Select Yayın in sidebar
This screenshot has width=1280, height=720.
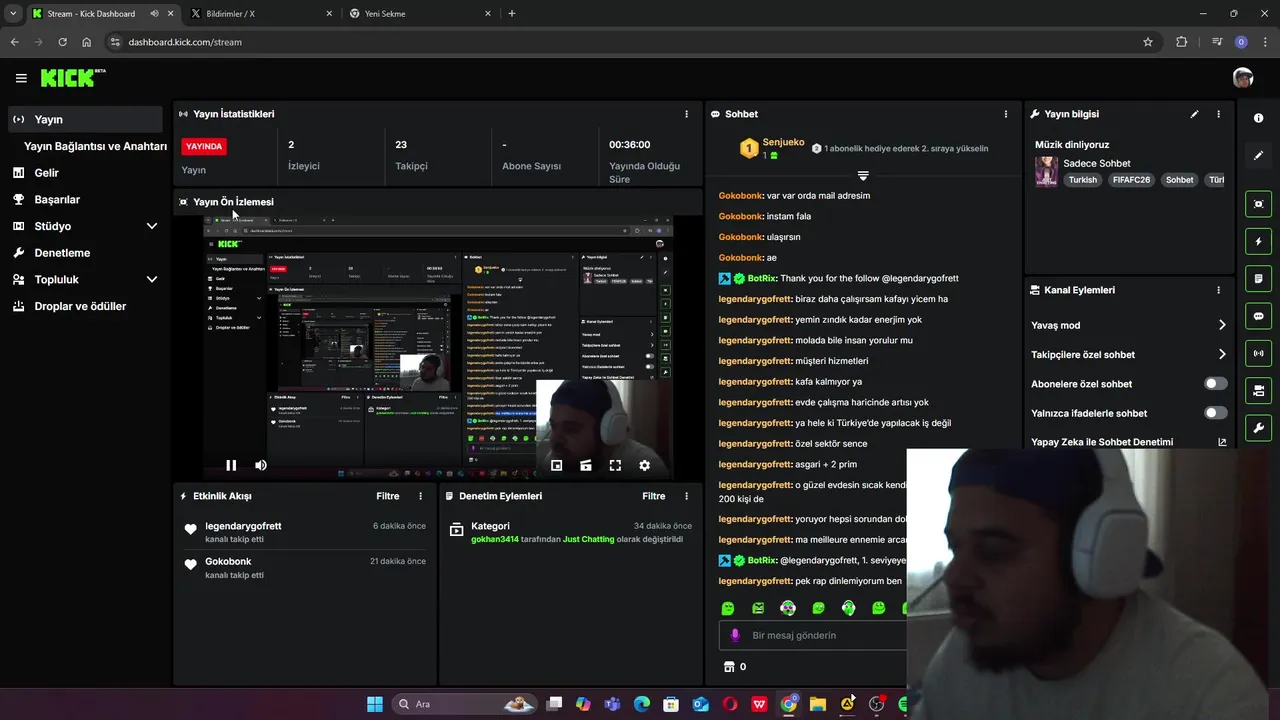click(85, 119)
